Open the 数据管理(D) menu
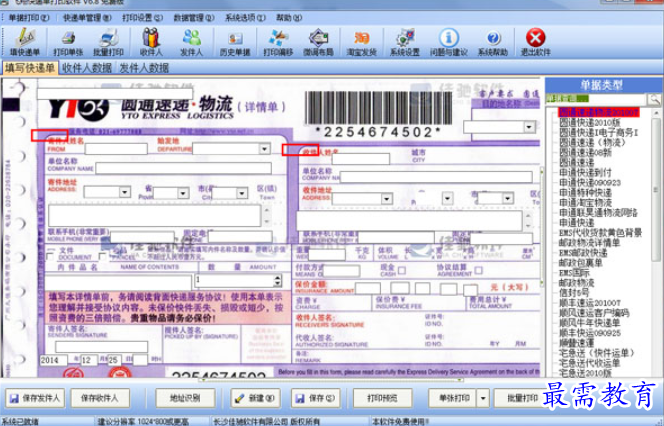This screenshot has height=426, width=664. (x=194, y=18)
